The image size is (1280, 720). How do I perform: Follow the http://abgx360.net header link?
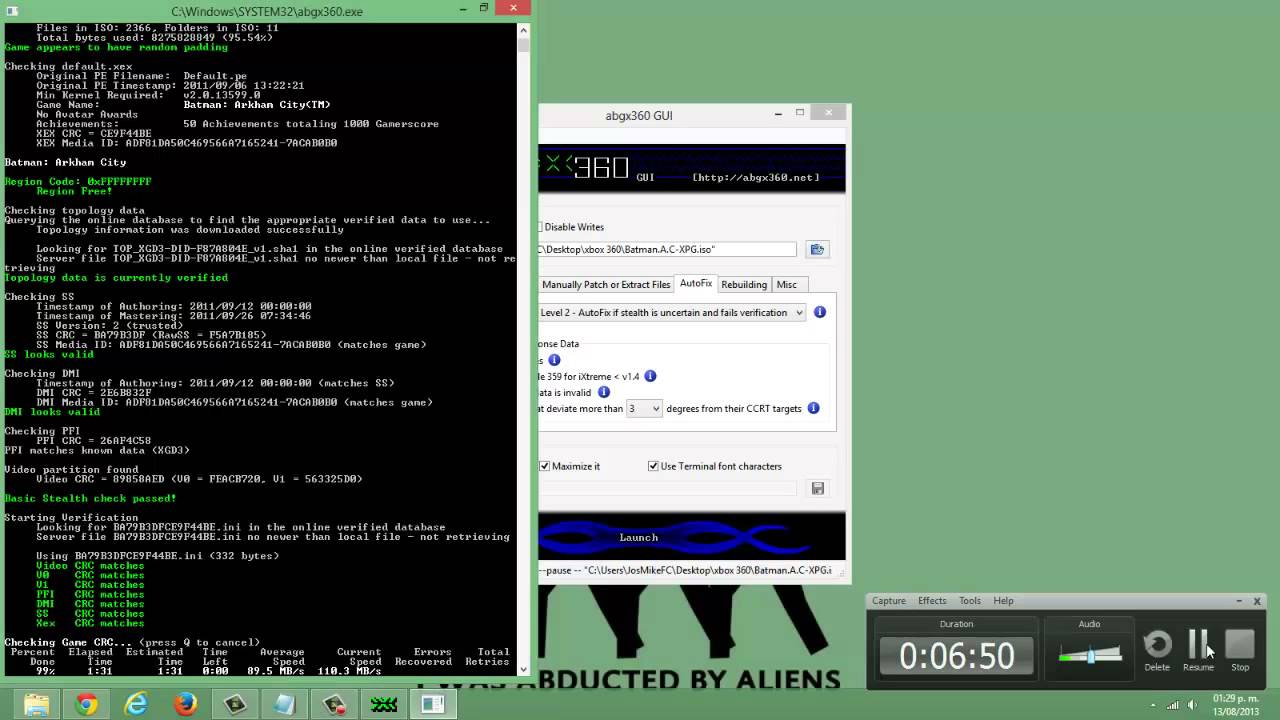coord(756,177)
